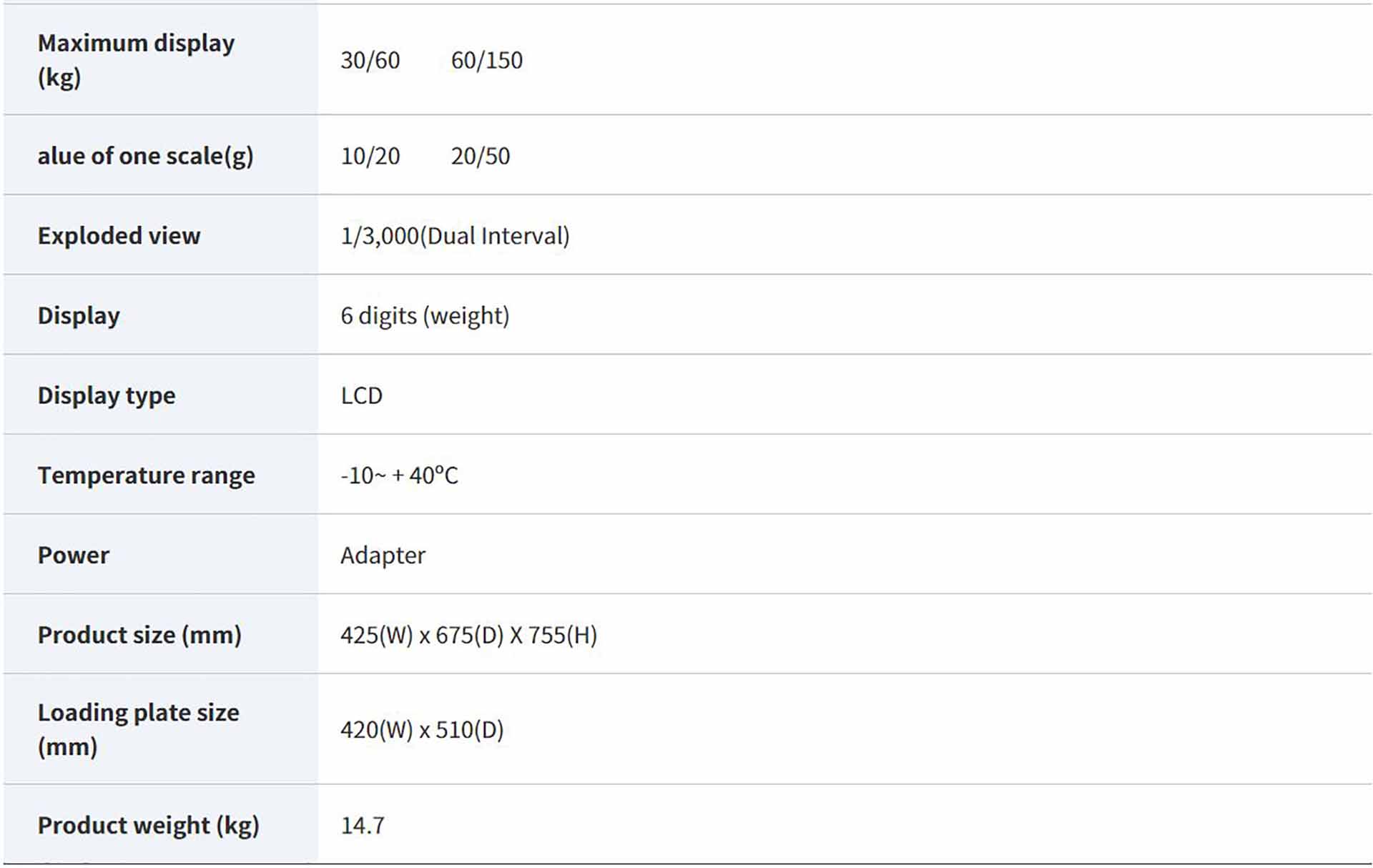
Task: Click the "6 digits (weight)" value
Action: pyautogui.click(x=425, y=315)
